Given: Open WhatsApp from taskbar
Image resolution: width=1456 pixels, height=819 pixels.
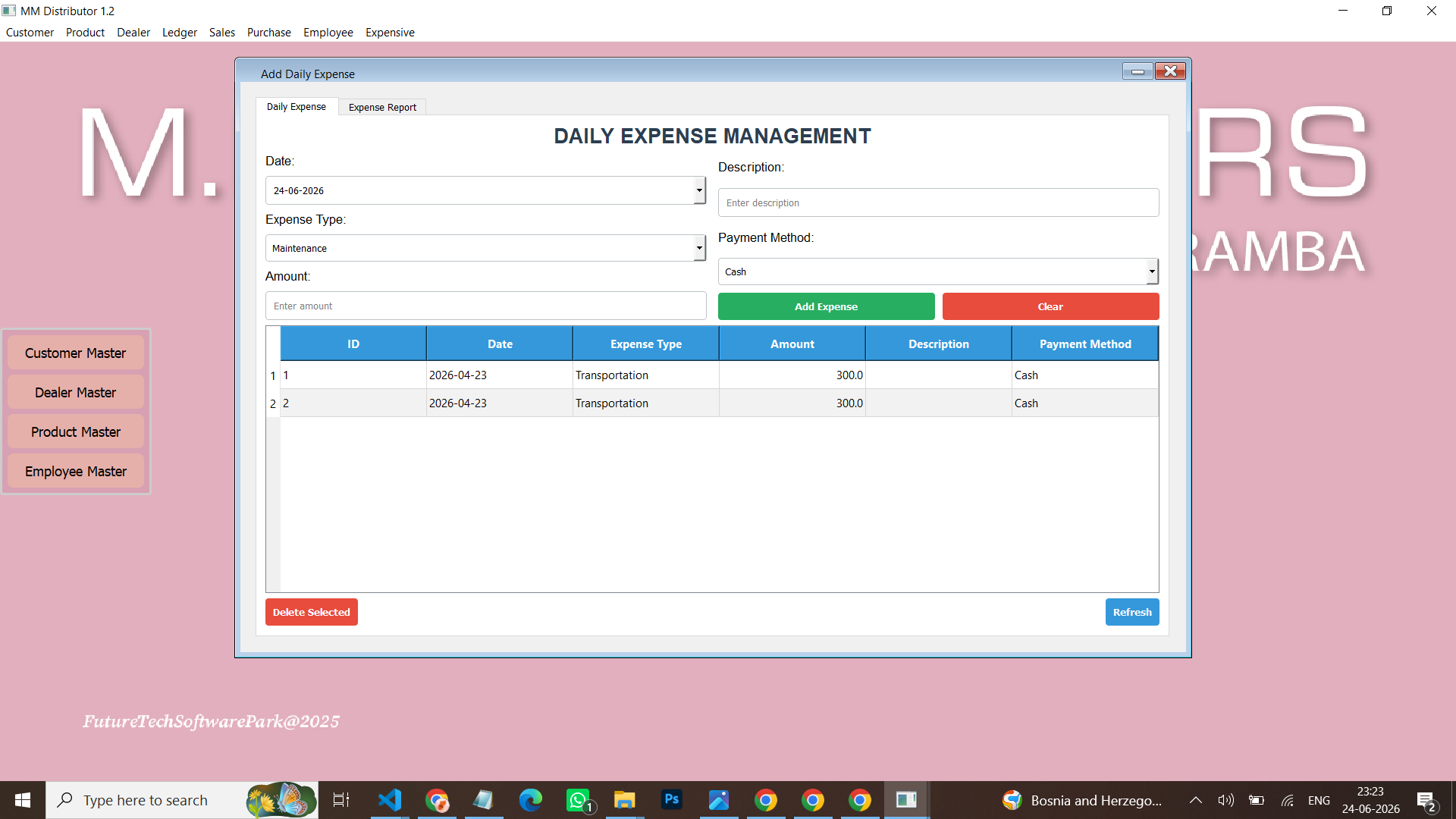Looking at the screenshot, I should pos(579,800).
